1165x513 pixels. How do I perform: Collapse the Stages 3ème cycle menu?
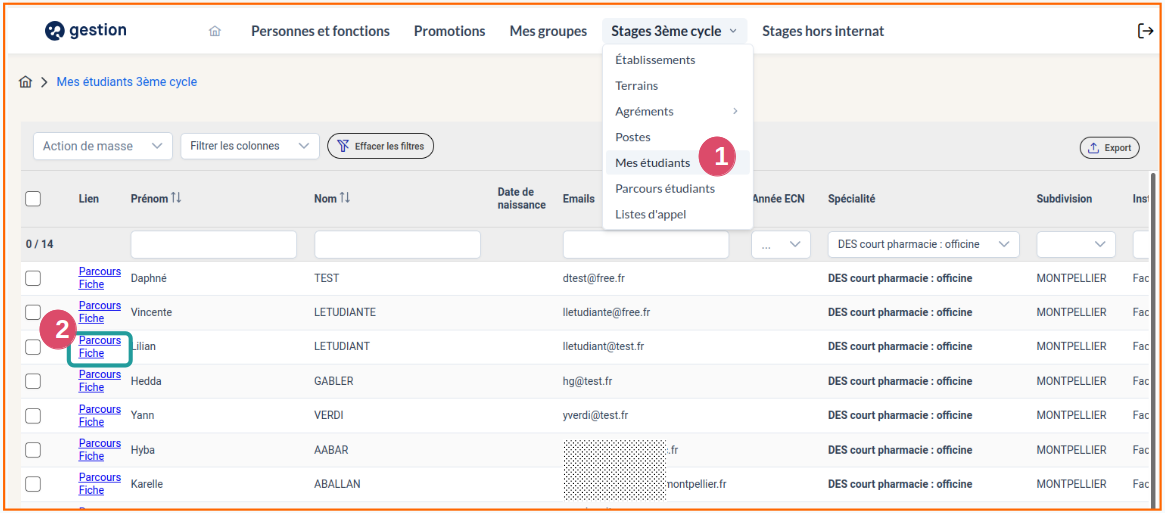pyautogui.click(x=674, y=31)
